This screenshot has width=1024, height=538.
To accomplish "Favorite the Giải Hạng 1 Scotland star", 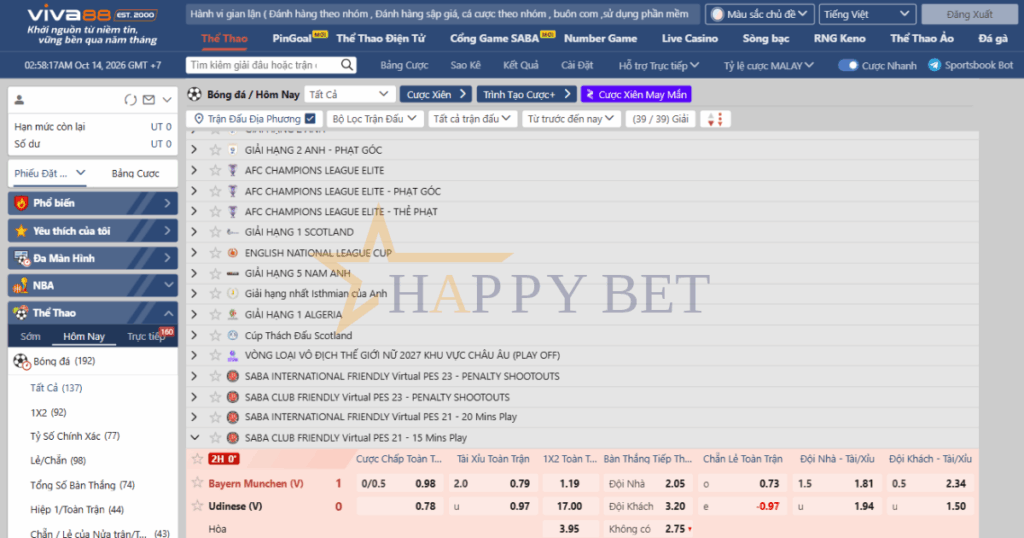I will pyautogui.click(x=215, y=232).
